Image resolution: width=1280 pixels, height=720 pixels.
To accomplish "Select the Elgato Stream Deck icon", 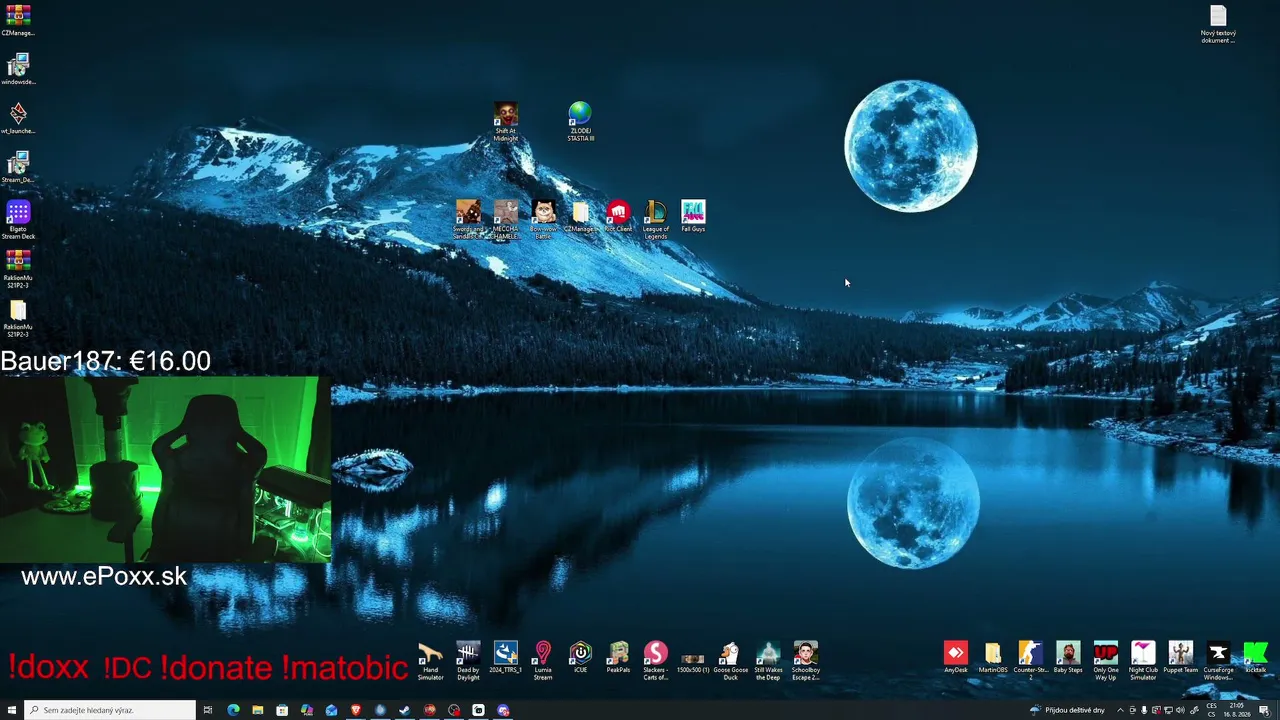I will pyautogui.click(x=18, y=220).
